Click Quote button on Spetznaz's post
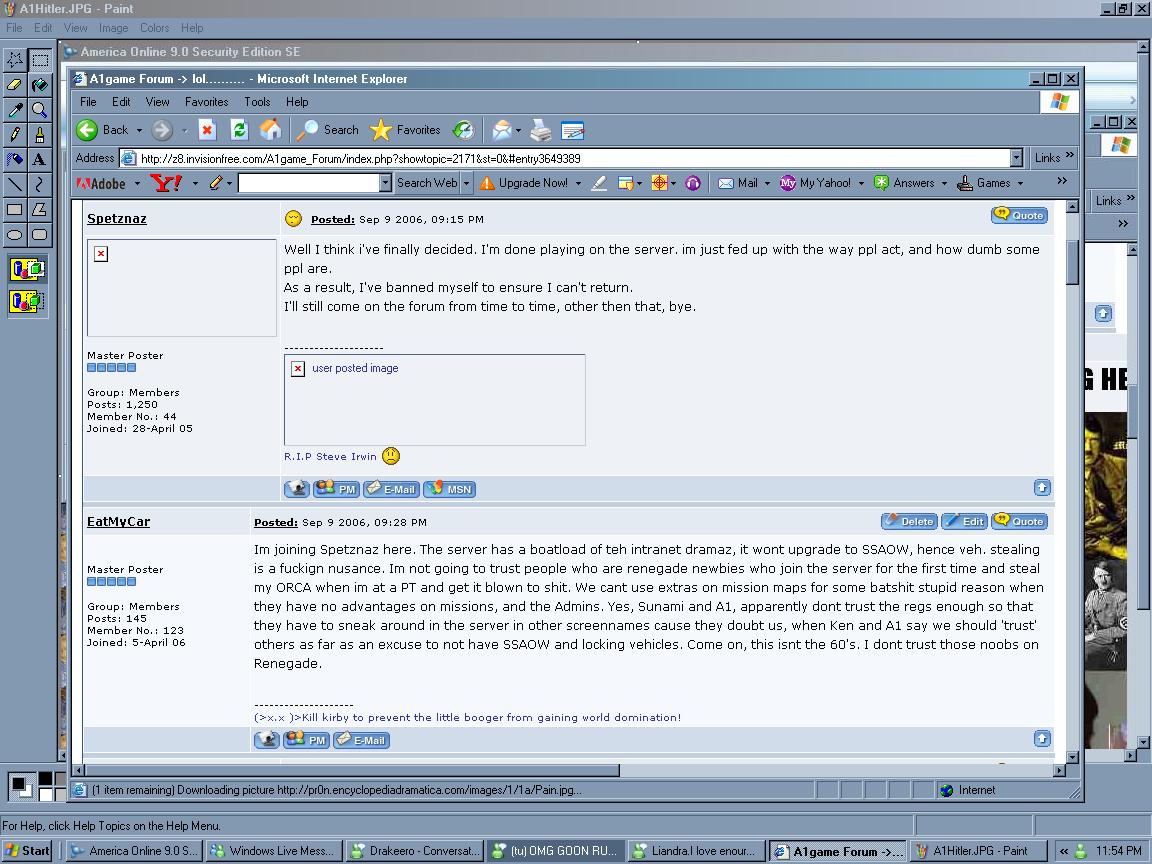The width and height of the screenshot is (1152, 864). pyautogui.click(x=1019, y=215)
